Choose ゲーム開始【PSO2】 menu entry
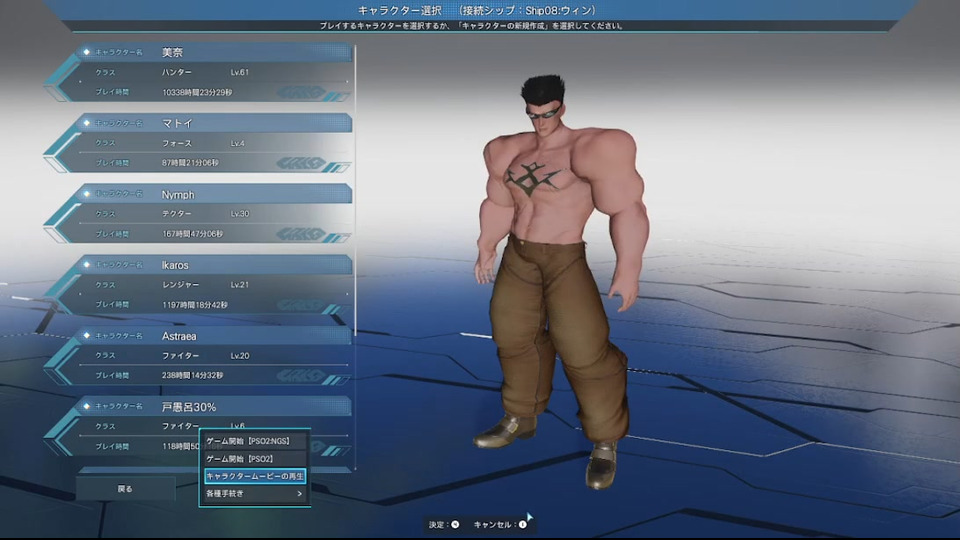This screenshot has width=960, height=540. pos(255,459)
